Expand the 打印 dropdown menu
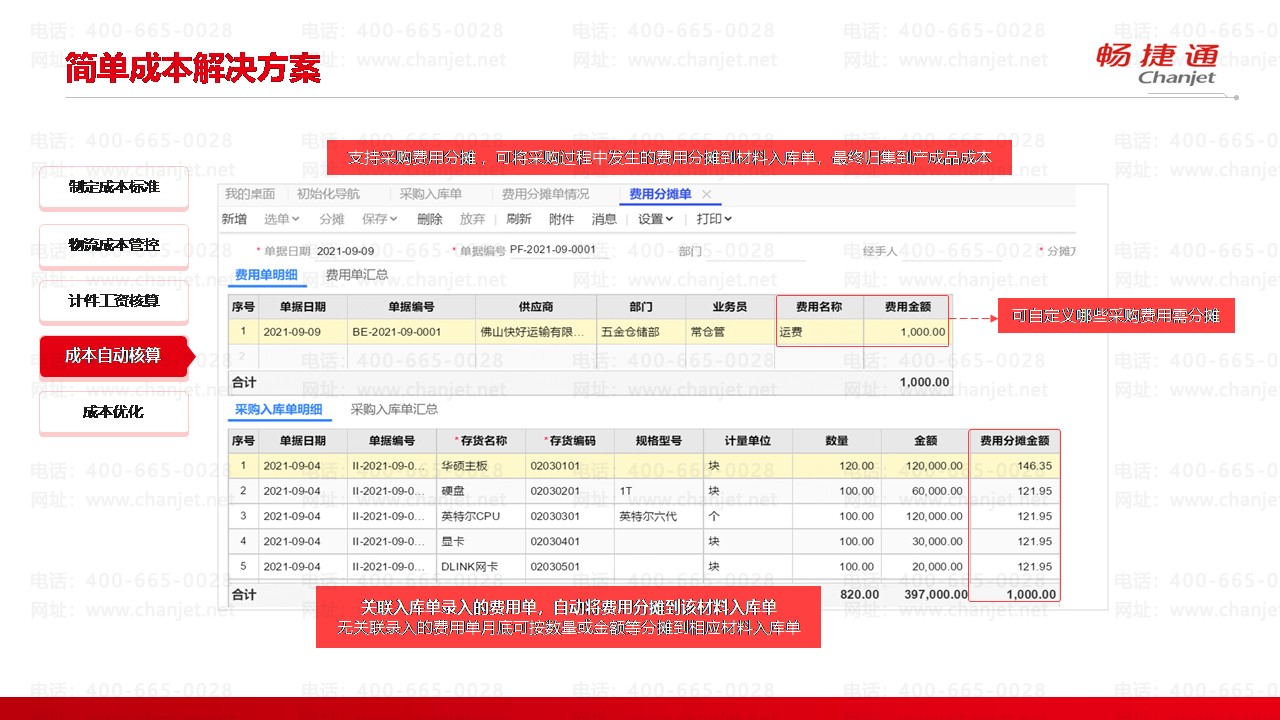Viewport: 1280px width, 720px height. 714,219
